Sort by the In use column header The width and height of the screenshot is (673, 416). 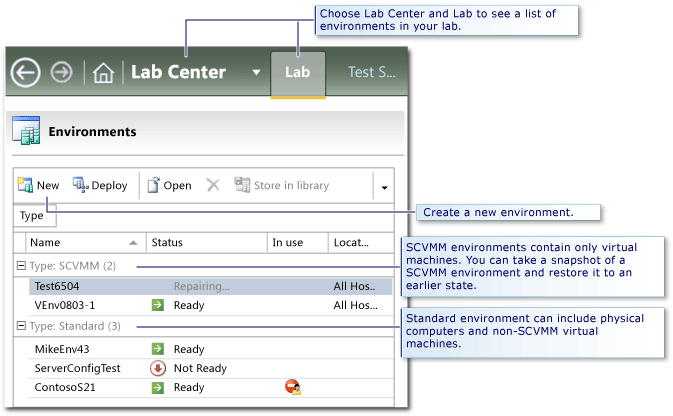pos(297,243)
